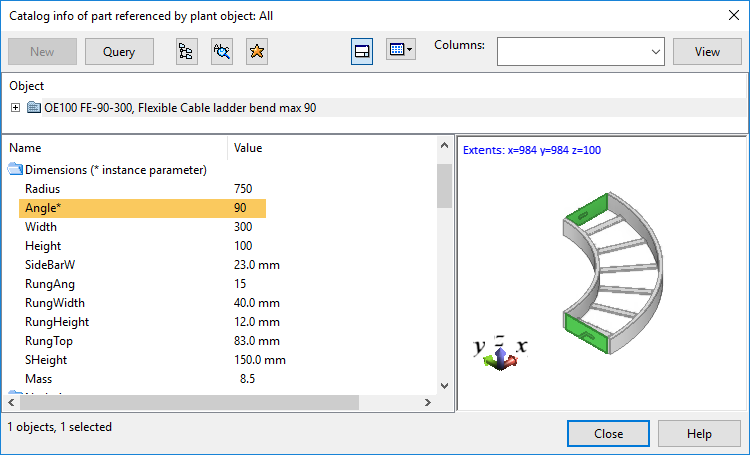Click the catalog part icon beside OE100
Viewport: 750px width, 455px height.
click(34, 108)
